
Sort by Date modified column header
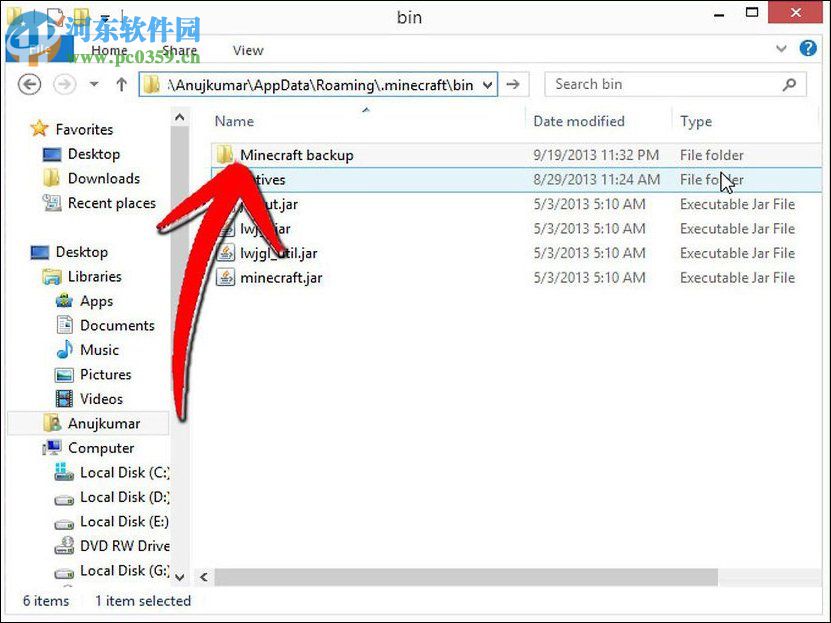coord(579,121)
